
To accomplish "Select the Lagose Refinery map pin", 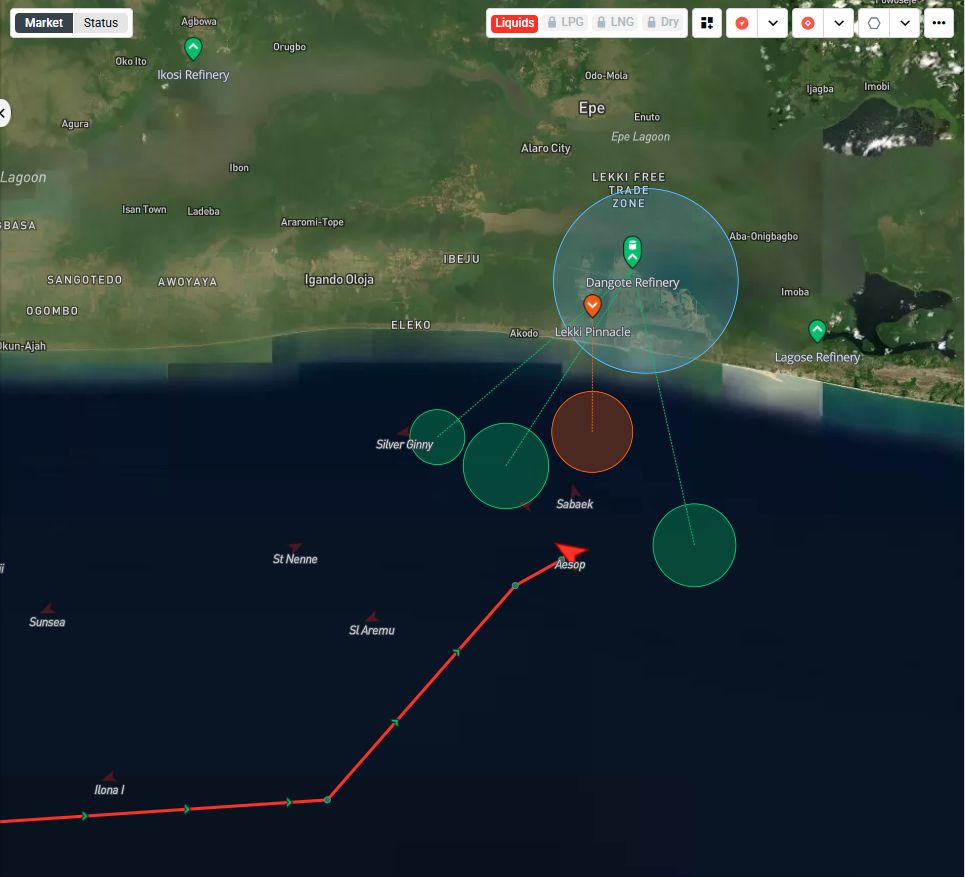I will 817,331.
